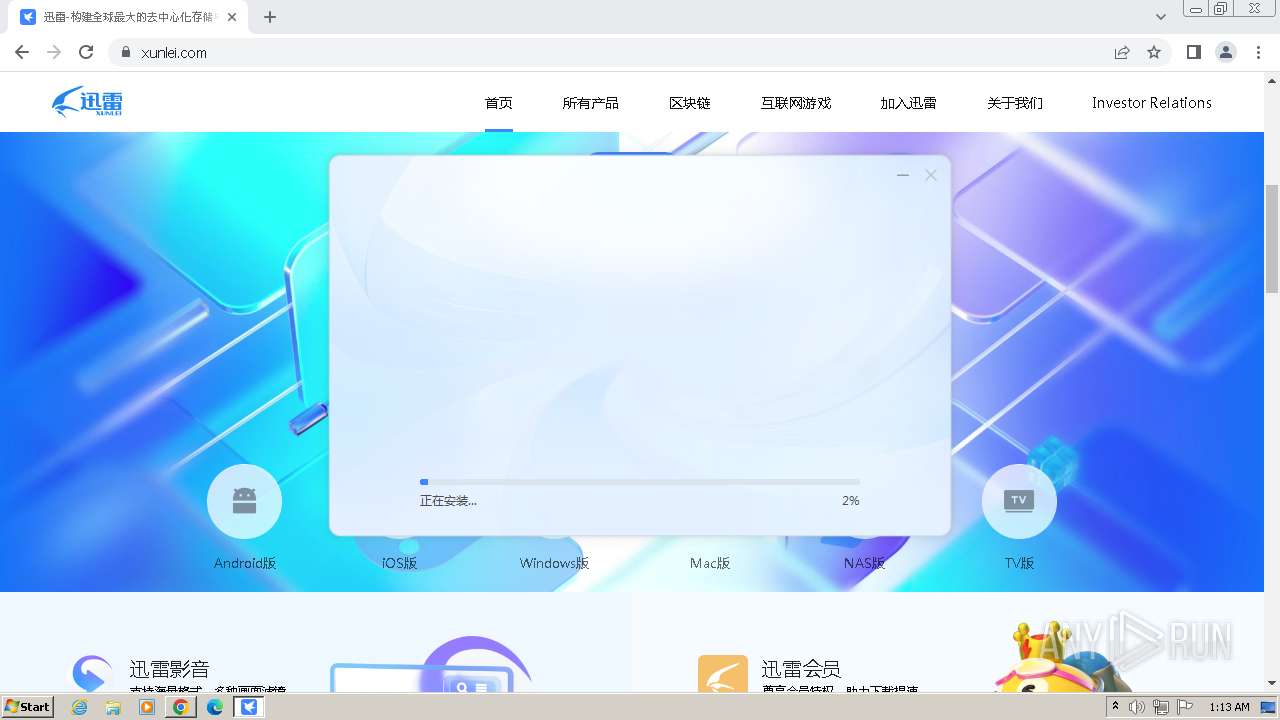Image resolution: width=1280 pixels, height=720 pixels.
Task: Share this page via Chrome toolbar
Action: [1122, 53]
